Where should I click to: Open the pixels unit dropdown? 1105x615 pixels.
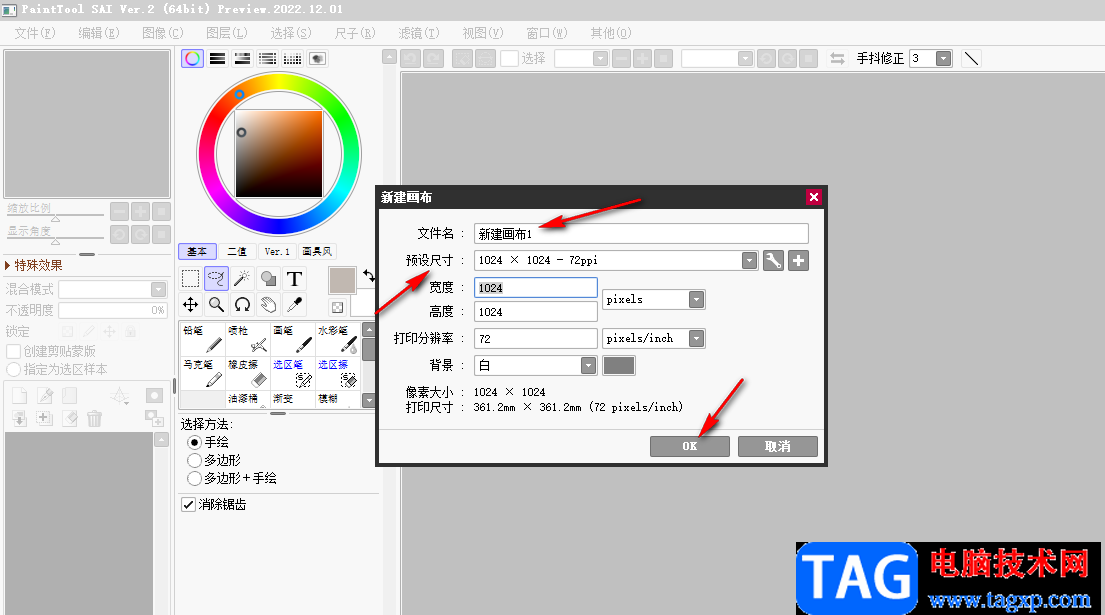click(x=696, y=300)
